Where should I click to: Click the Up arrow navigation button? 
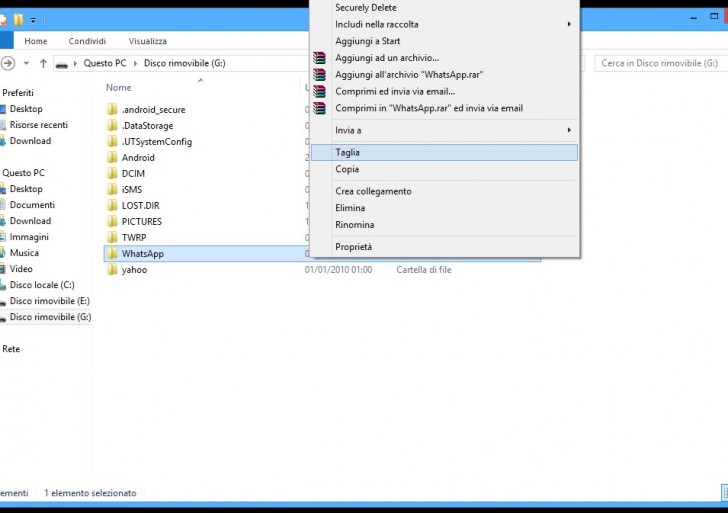point(43,63)
